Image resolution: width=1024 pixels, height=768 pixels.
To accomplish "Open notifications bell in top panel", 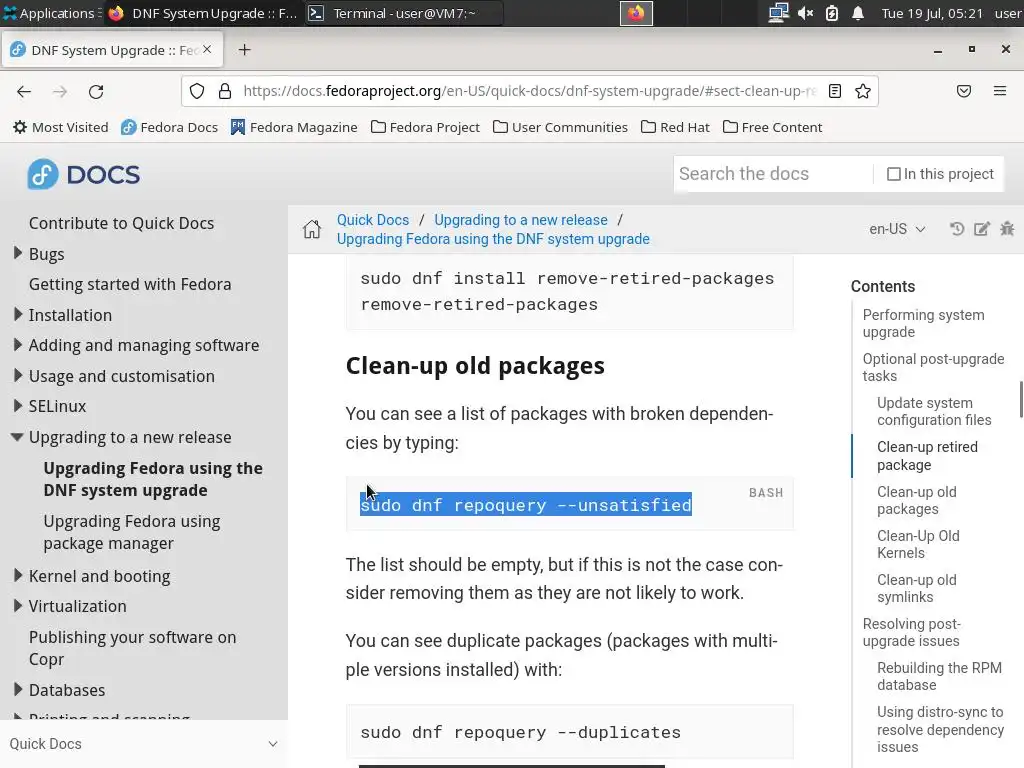I will click(x=857, y=13).
